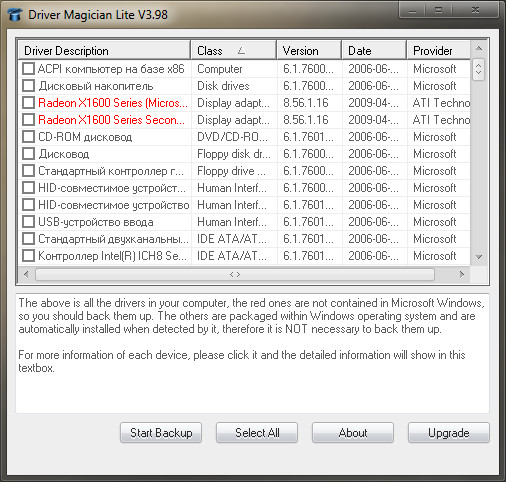Click the Start Backup button
This screenshot has height=482, width=506.
point(161,433)
